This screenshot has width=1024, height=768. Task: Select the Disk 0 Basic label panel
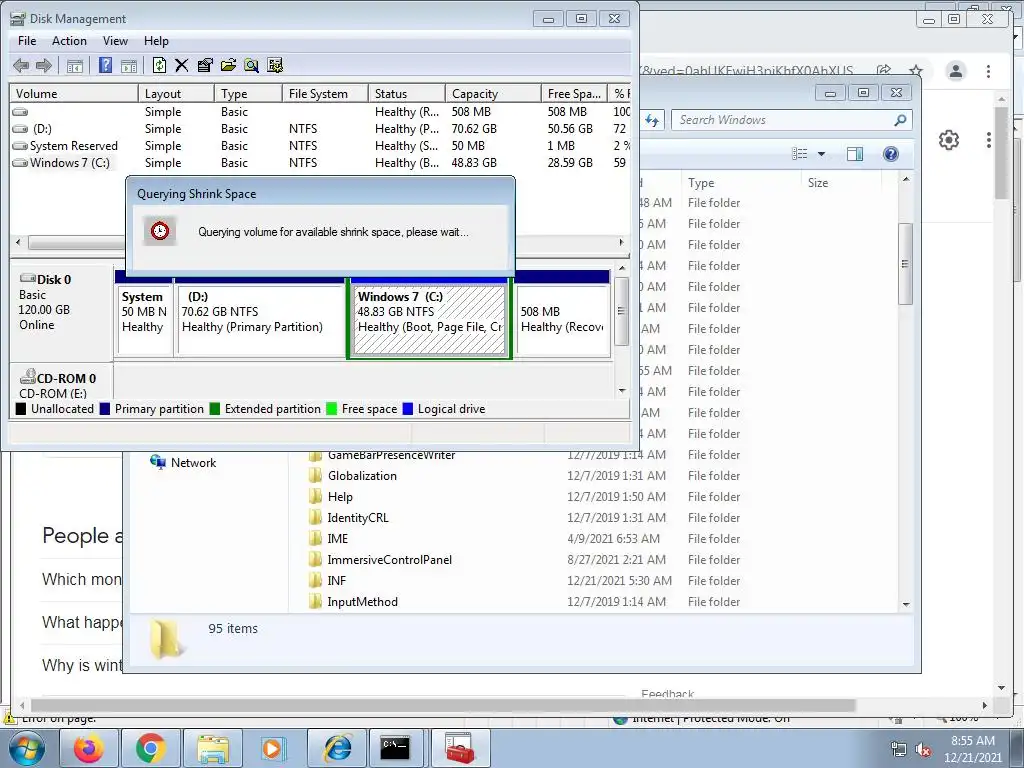click(x=61, y=311)
